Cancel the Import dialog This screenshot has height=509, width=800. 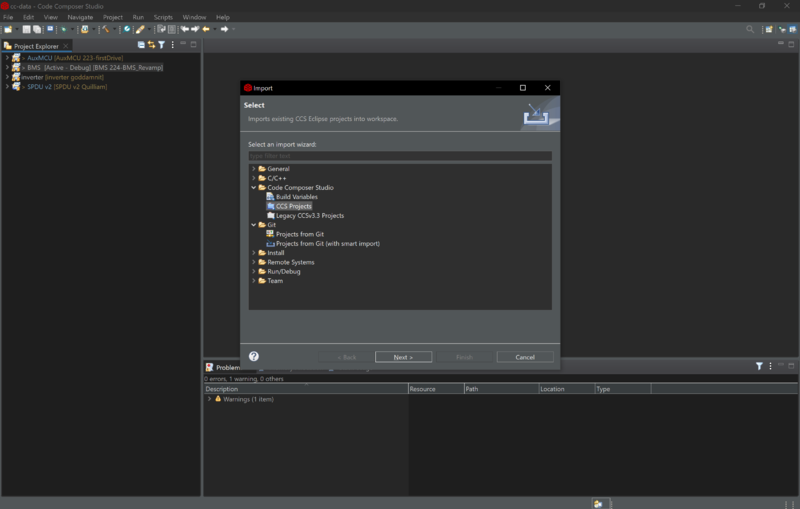click(x=525, y=357)
